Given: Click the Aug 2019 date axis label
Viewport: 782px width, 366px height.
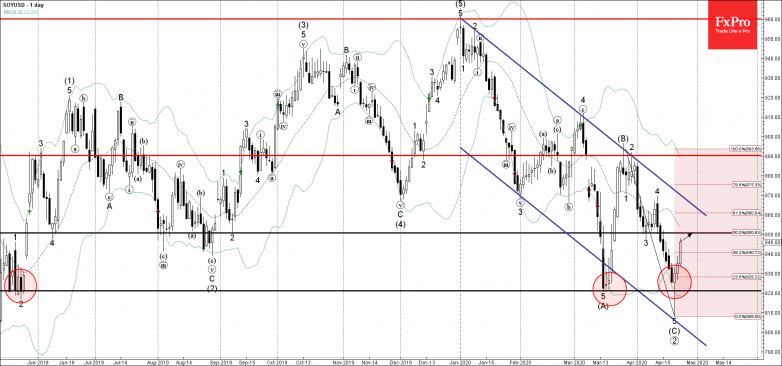Looking at the screenshot, I should click(x=157, y=362).
